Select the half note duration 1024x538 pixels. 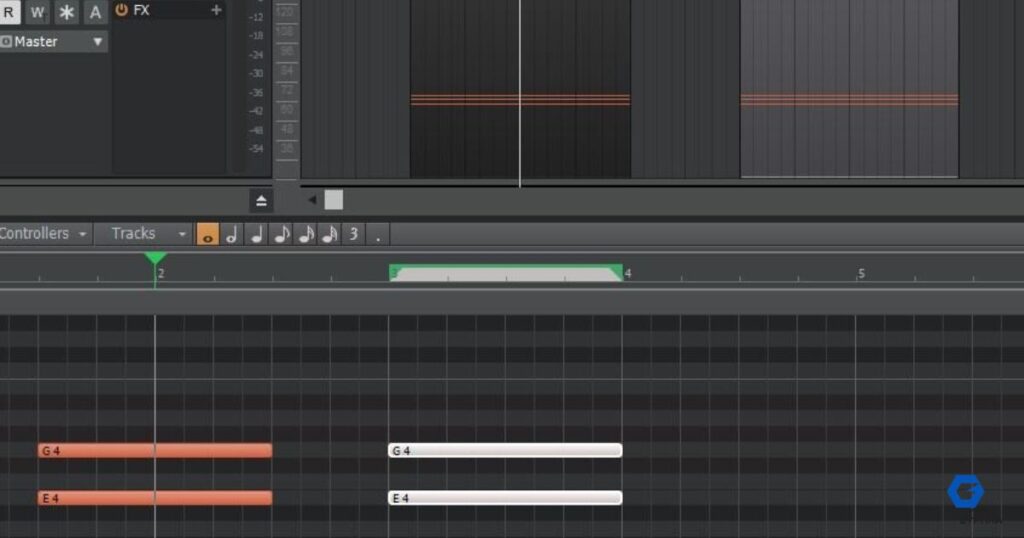click(232, 234)
